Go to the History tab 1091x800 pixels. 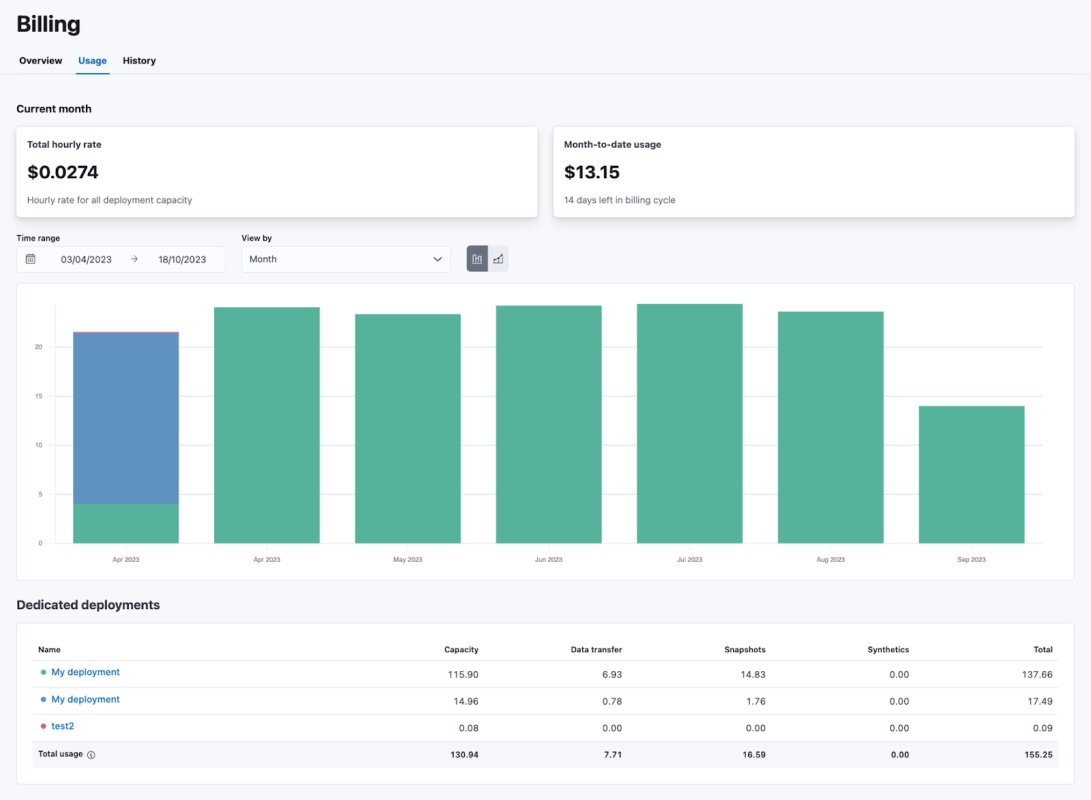click(x=139, y=61)
